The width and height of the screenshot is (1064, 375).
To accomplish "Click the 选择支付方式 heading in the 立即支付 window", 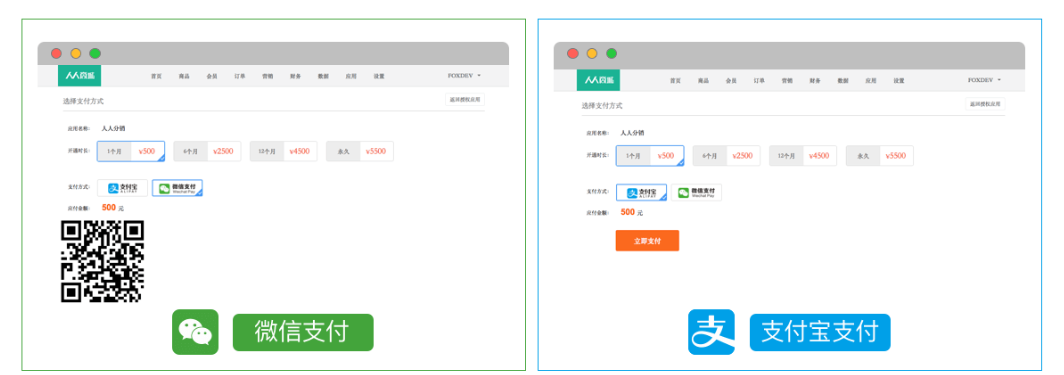I will (x=602, y=106).
